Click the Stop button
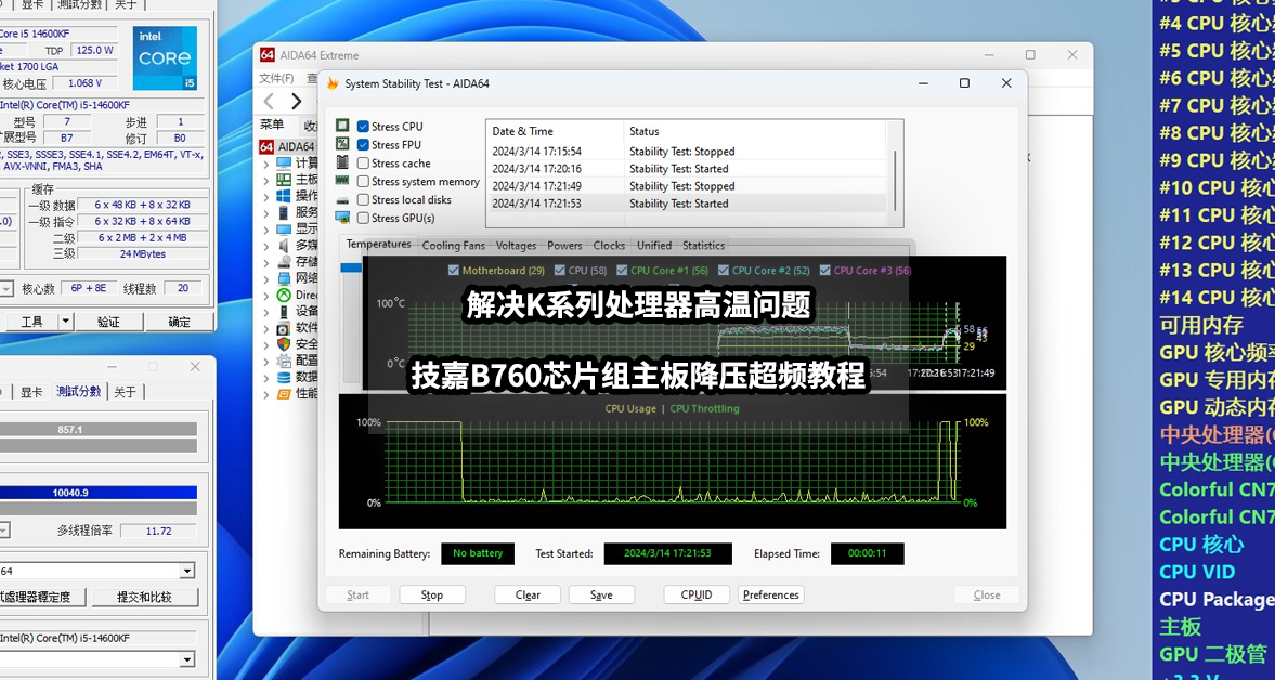Image resolution: width=1275 pixels, height=680 pixels. pos(432,595)
